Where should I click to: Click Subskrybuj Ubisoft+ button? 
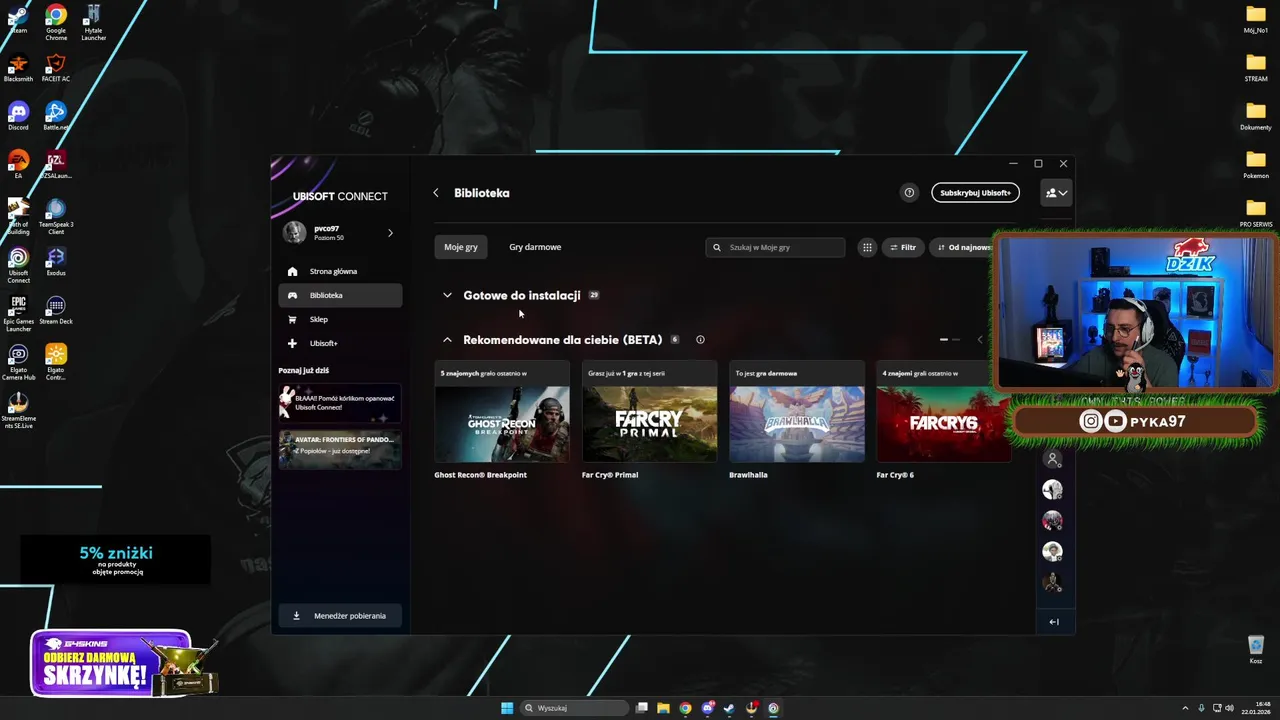click(x=975, y=193)
